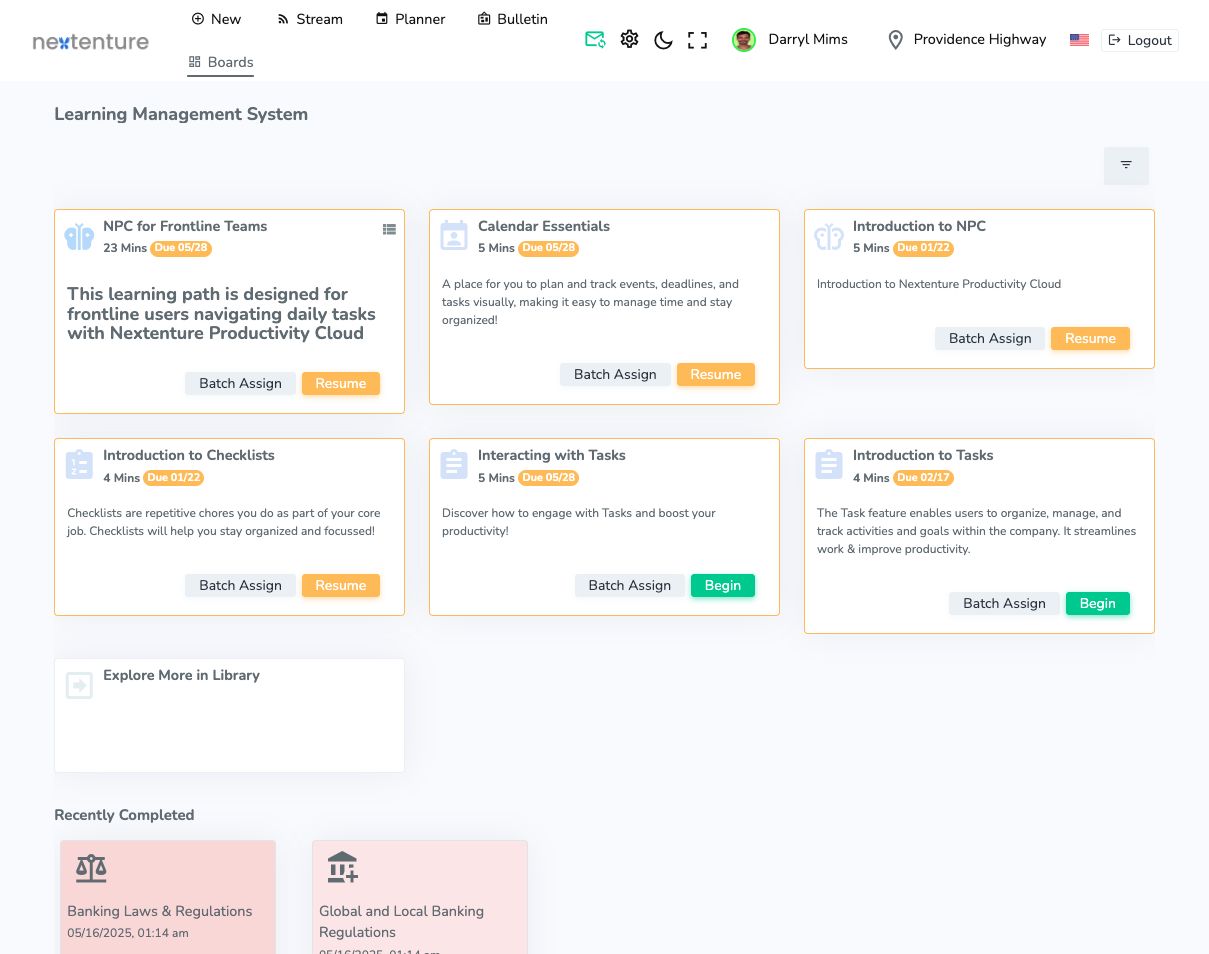The width and height of the screenshot is (1209, 954).
Task: Click the Nextenture logo
Action: (x=90, y=42)
